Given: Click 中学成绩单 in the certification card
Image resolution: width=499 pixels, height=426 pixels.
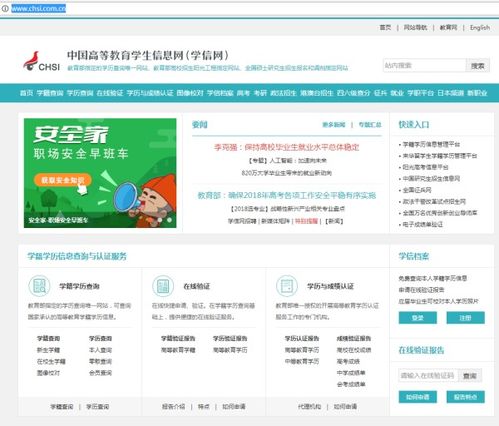Looking at the screenshot, I should [351, 373].
